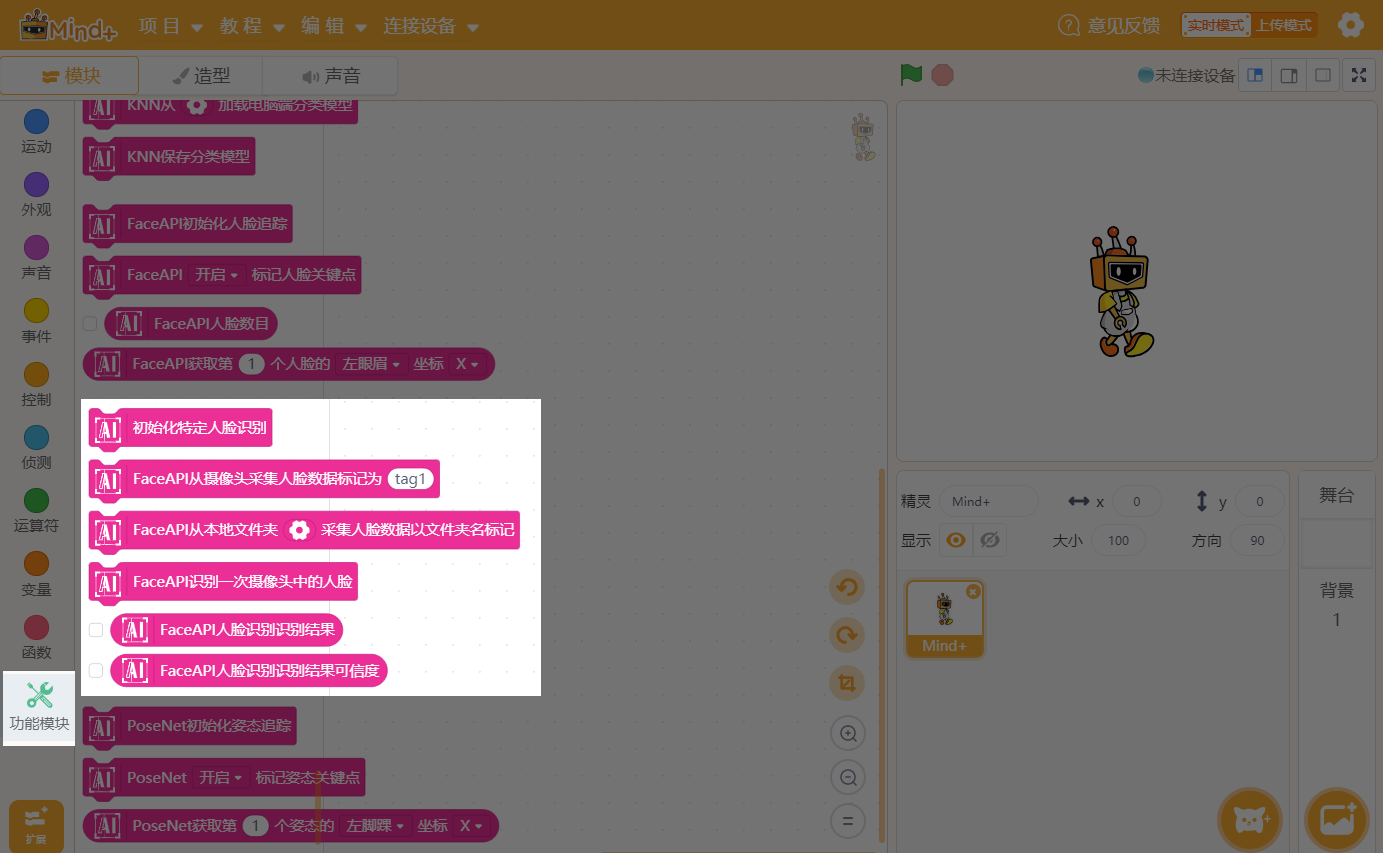
Task: Switch to the 声音 tab
Action: click(x=330, y=76)
